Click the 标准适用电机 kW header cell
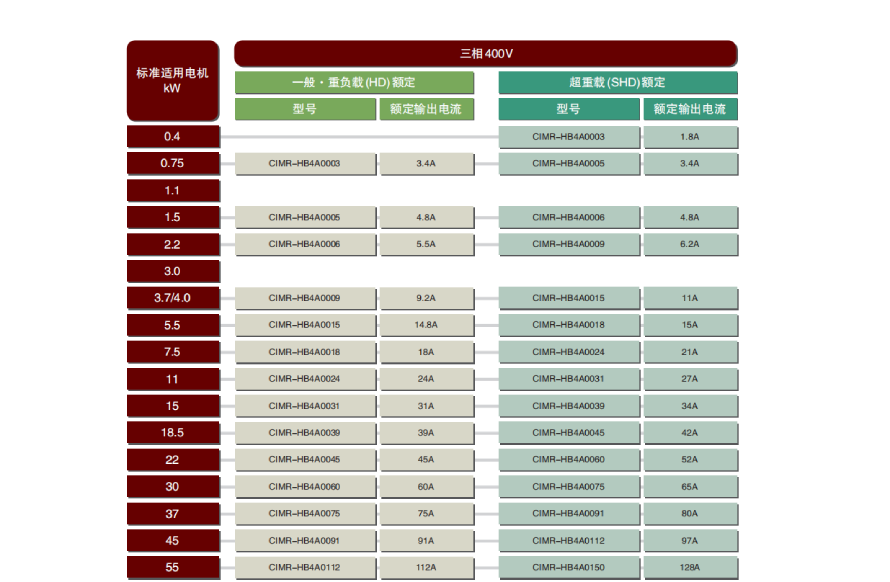 (172, 80)
